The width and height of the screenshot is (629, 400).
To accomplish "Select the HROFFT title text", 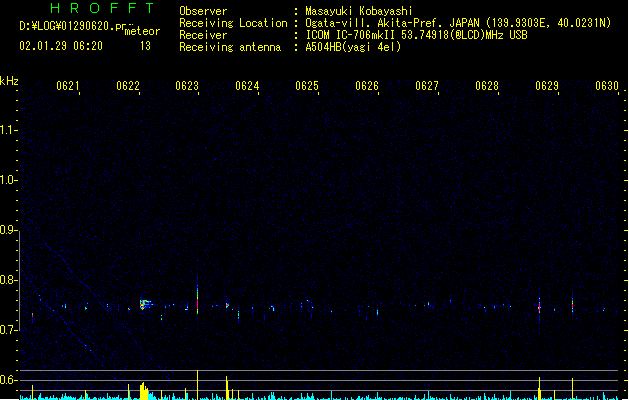I will point(102,8).
